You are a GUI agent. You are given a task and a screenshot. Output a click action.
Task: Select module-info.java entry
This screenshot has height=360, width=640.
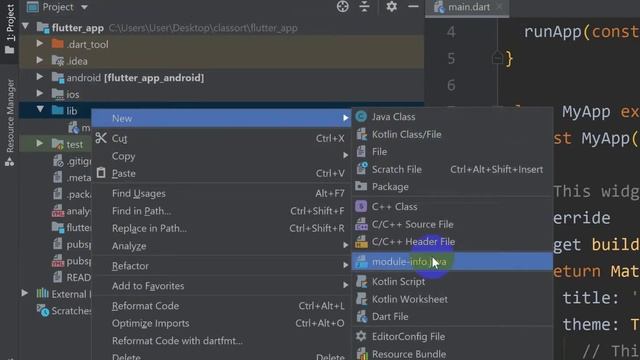tap(452, 262)
